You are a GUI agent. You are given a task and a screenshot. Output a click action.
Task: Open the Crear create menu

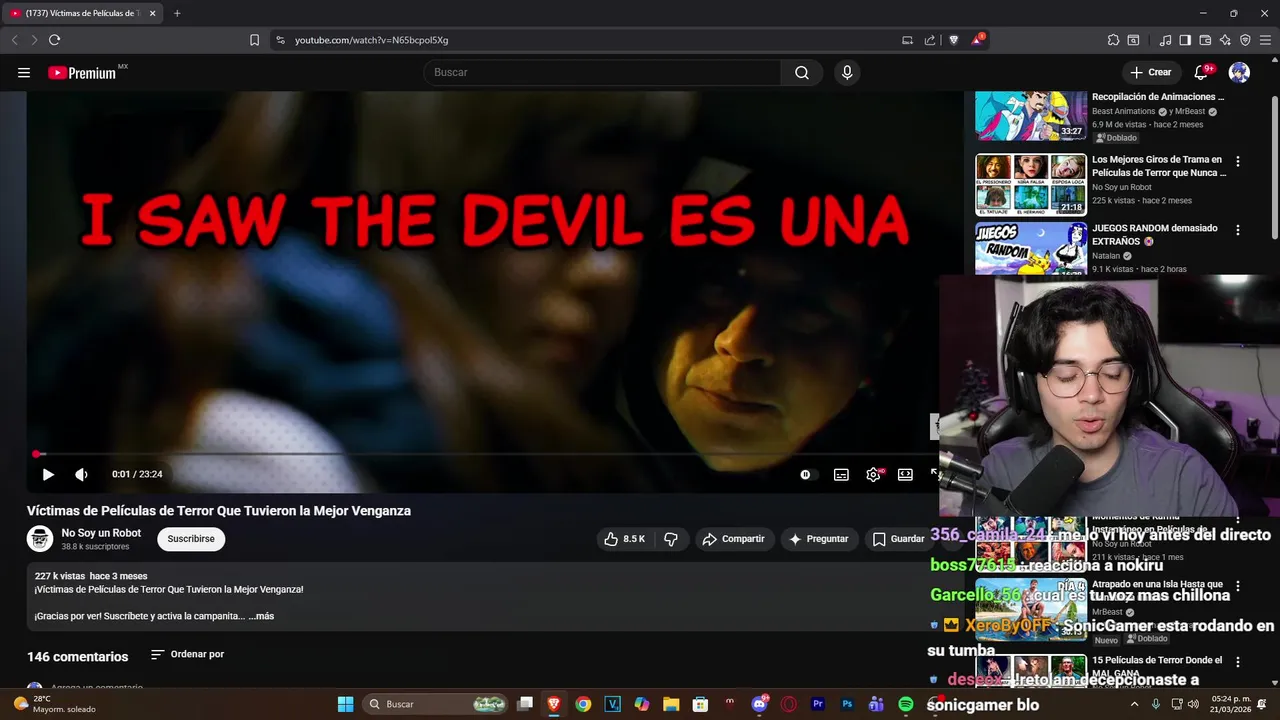point(1151,72)
